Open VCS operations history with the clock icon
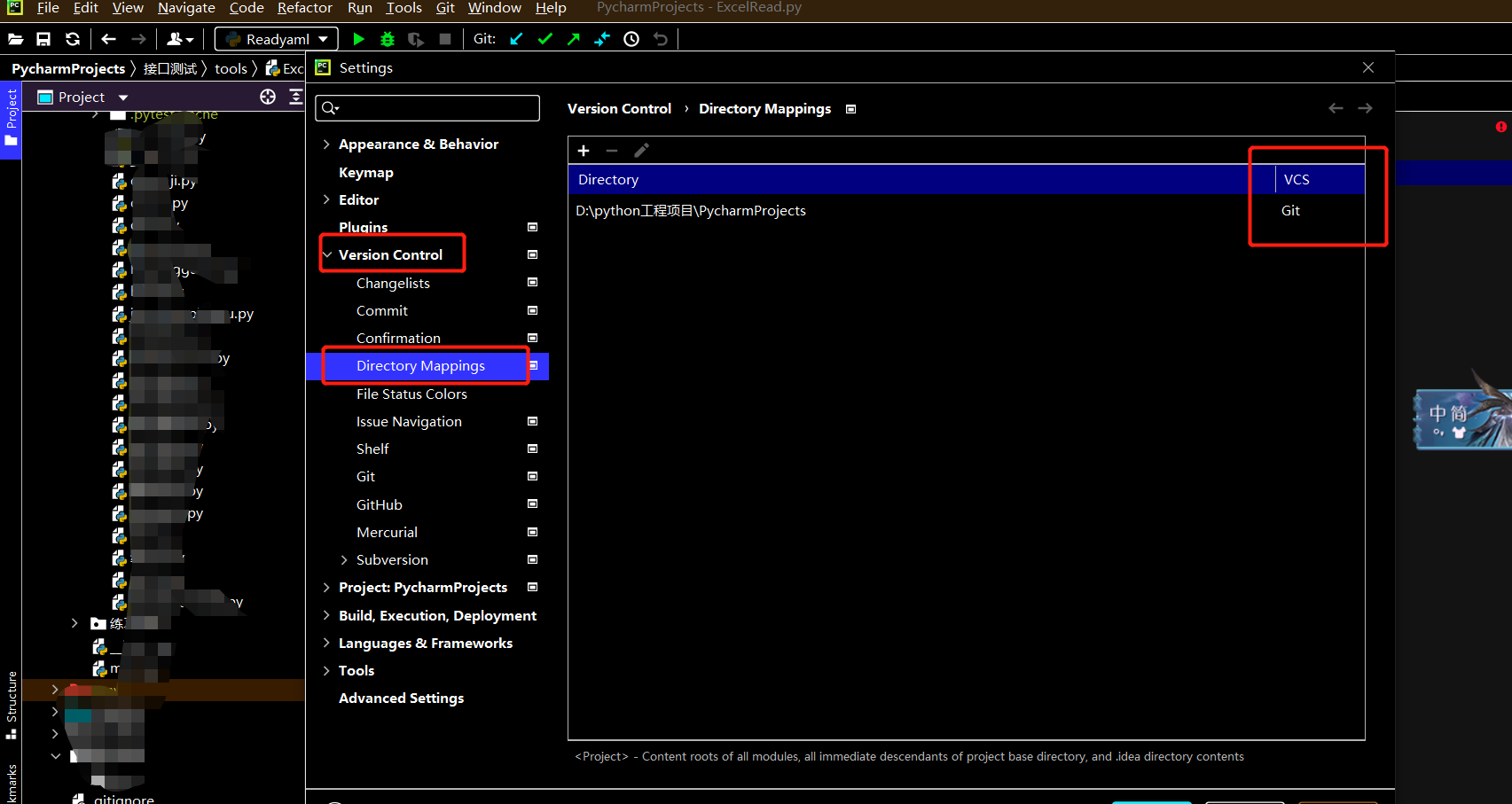This screenshot has width=1512, height=804. 631,38
